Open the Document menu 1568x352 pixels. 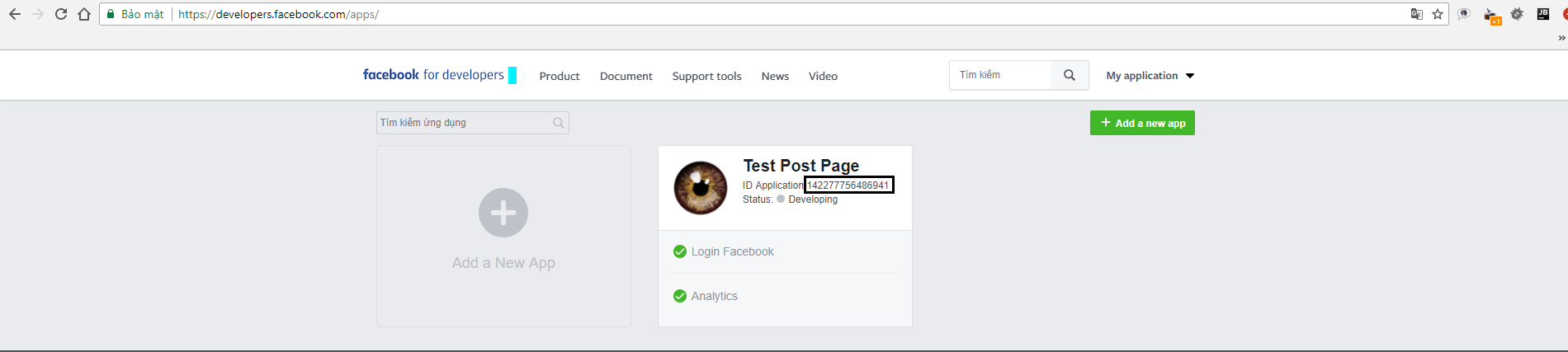click(626, 76)
